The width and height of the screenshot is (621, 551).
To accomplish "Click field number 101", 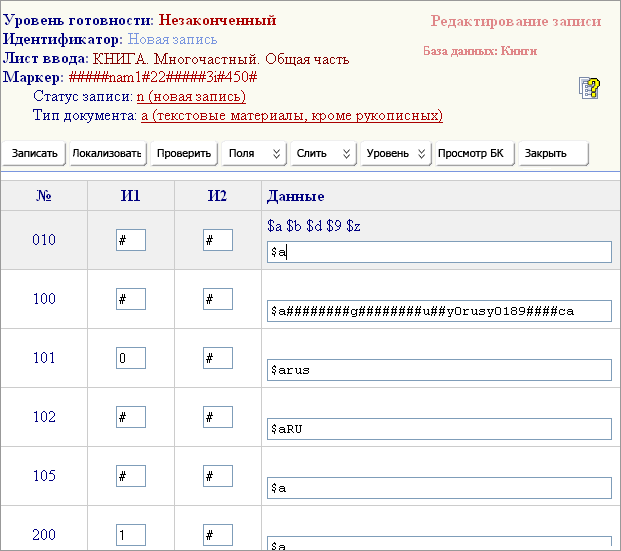I will pyautogui.click(x=44, y=358).
